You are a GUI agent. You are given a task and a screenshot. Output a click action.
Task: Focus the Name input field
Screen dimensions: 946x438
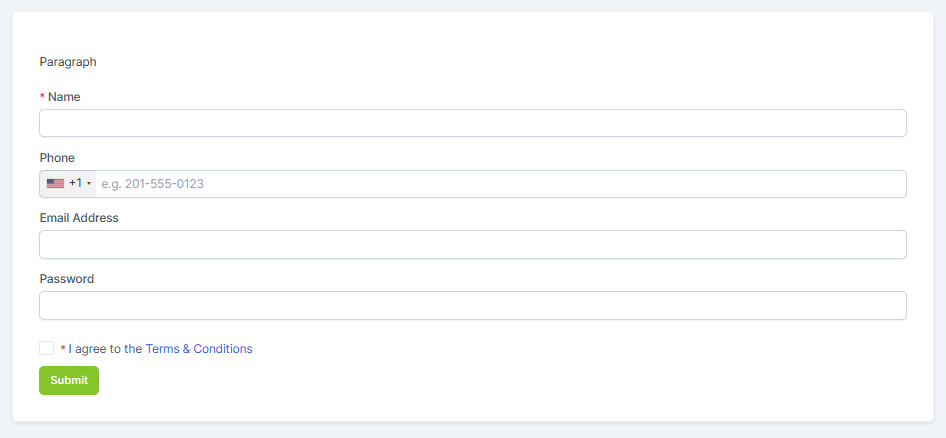point(472,123)
